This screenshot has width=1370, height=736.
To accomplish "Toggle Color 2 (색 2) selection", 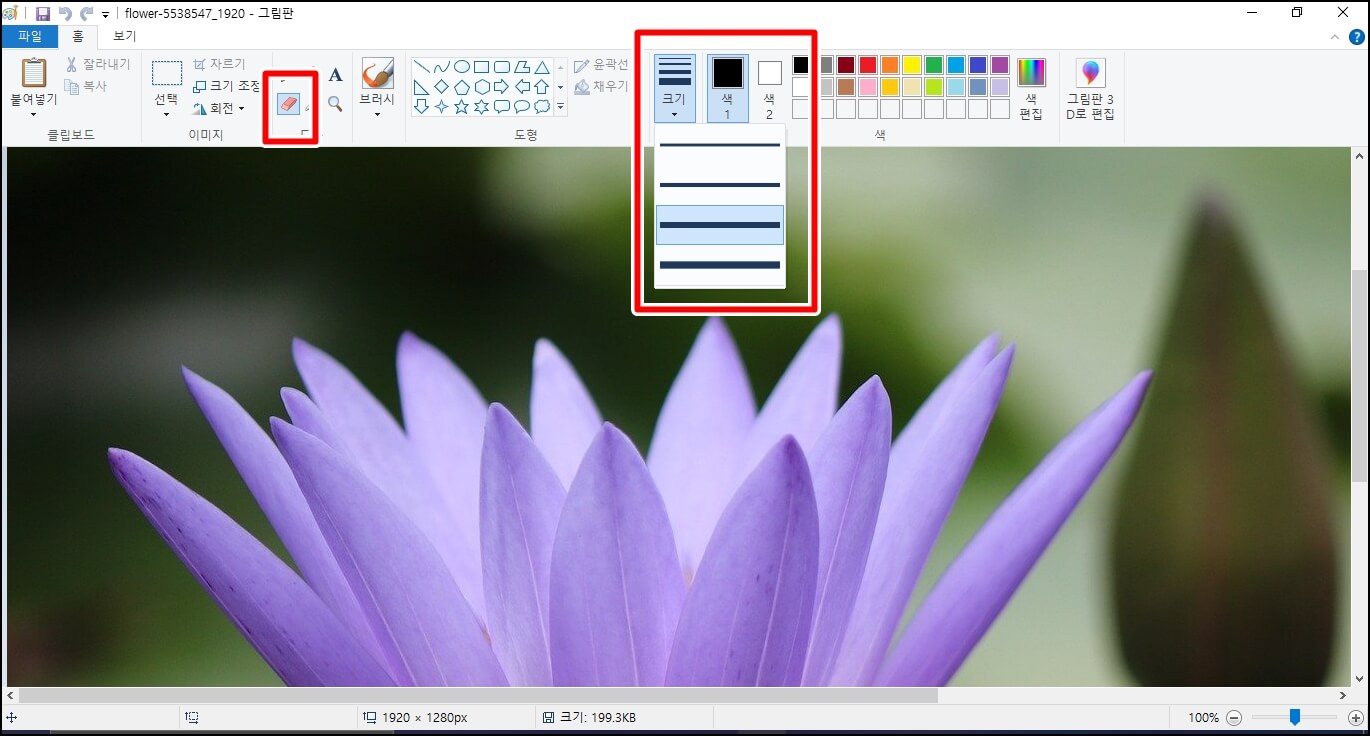I will [x=769, y=88].
